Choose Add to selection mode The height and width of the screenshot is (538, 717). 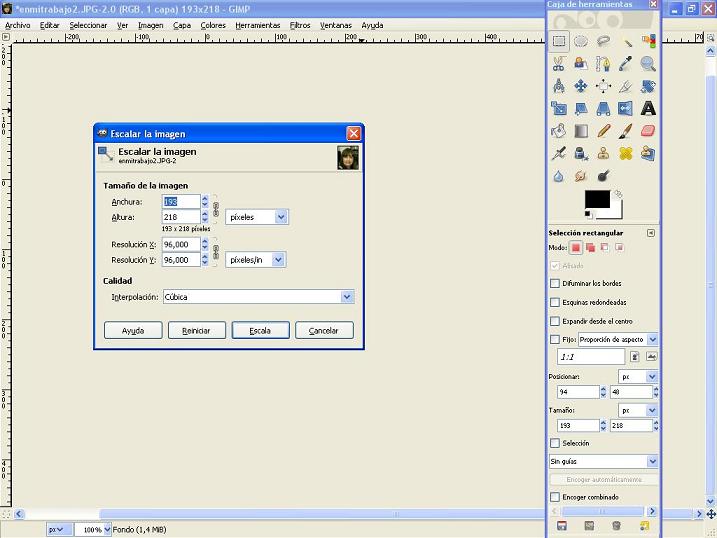tap(590, 248)
